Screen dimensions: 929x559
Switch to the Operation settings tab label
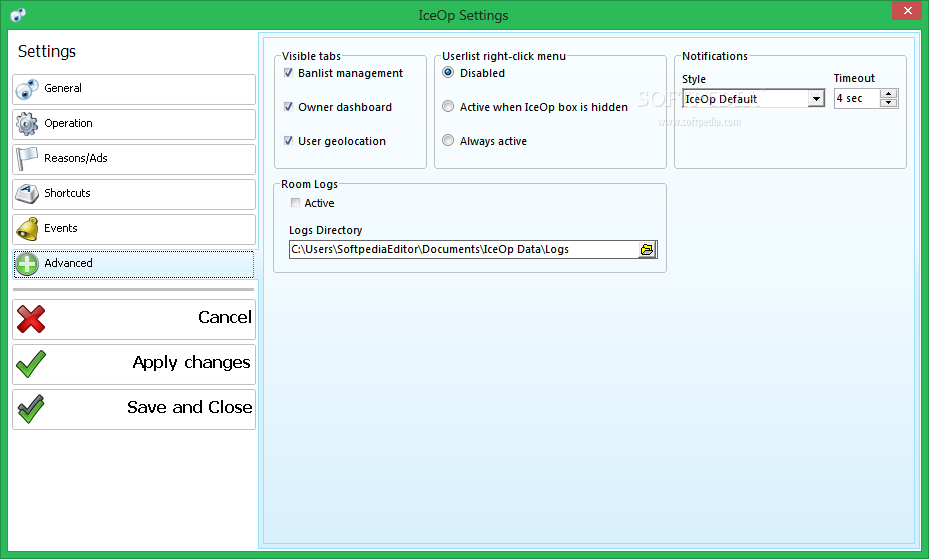click(68, 123)
